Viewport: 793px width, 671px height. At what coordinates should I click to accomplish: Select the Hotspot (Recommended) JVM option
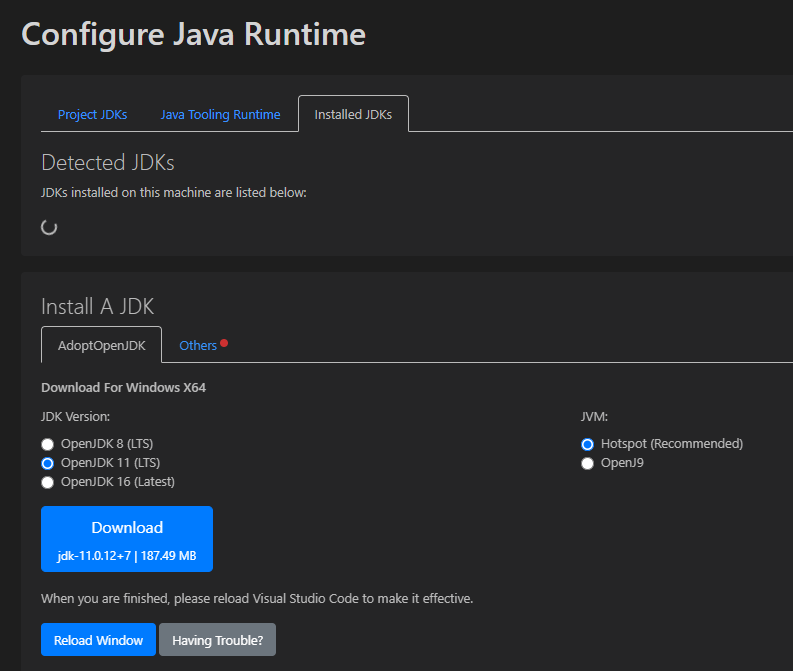(x=587, y=444)
